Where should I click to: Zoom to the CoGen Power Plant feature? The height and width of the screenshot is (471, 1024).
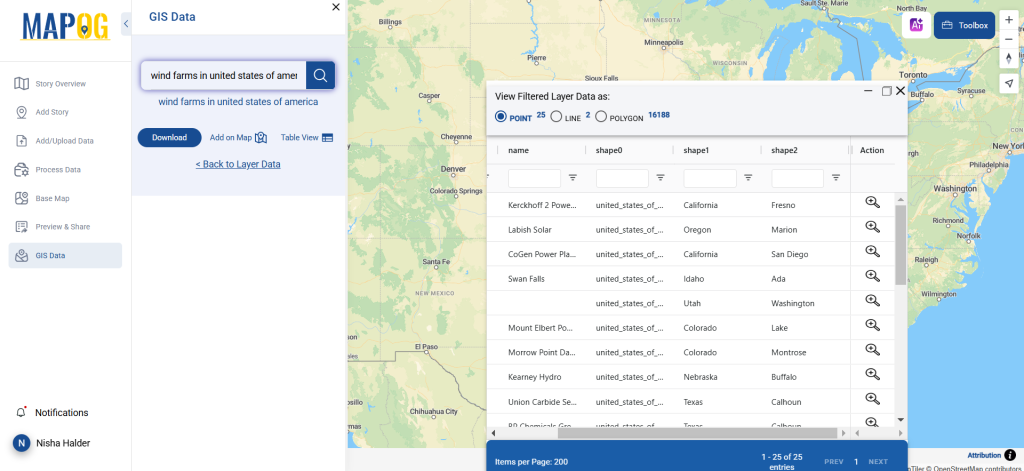click(x=872, y=251)
